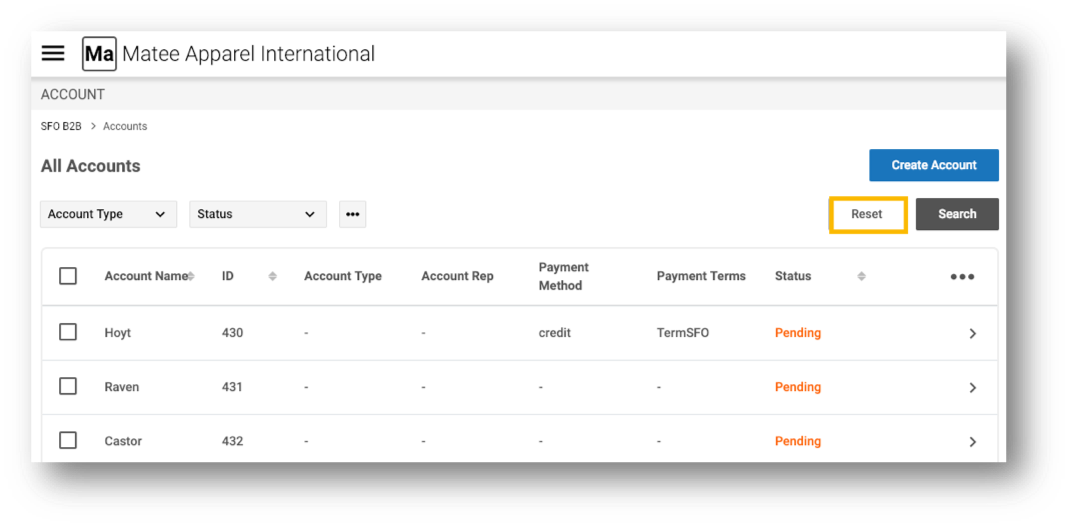
Task: Sort by Status column arrows
Action: point(861,276)
